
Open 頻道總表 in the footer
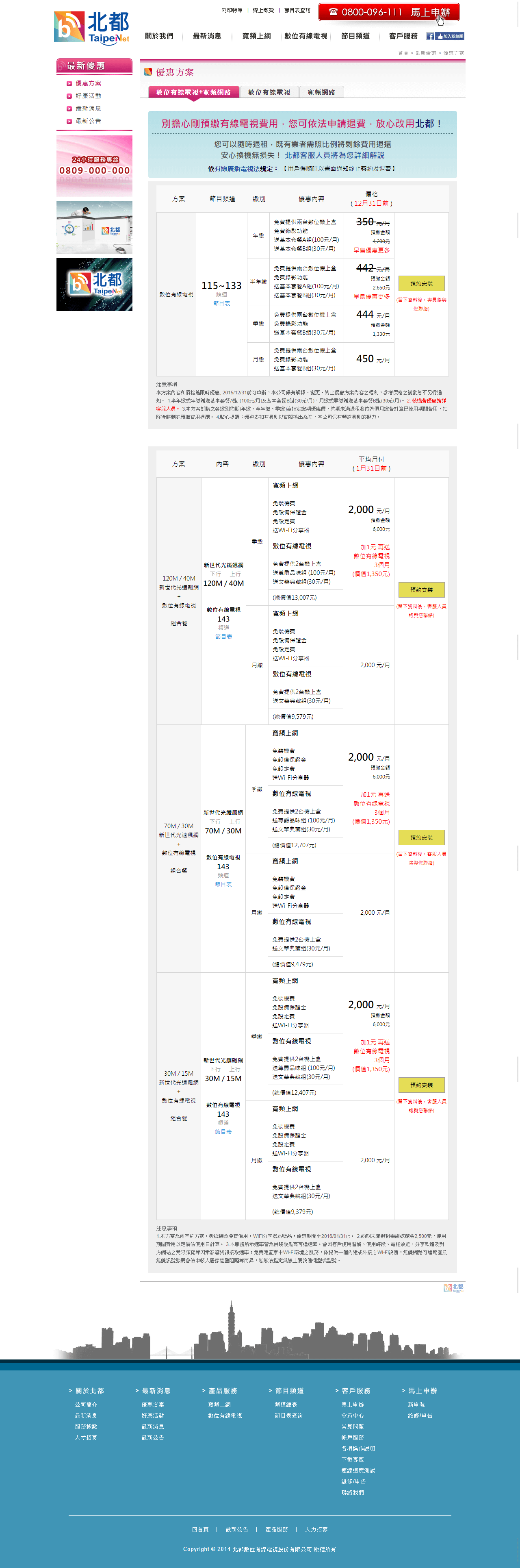pos(286,1405)
